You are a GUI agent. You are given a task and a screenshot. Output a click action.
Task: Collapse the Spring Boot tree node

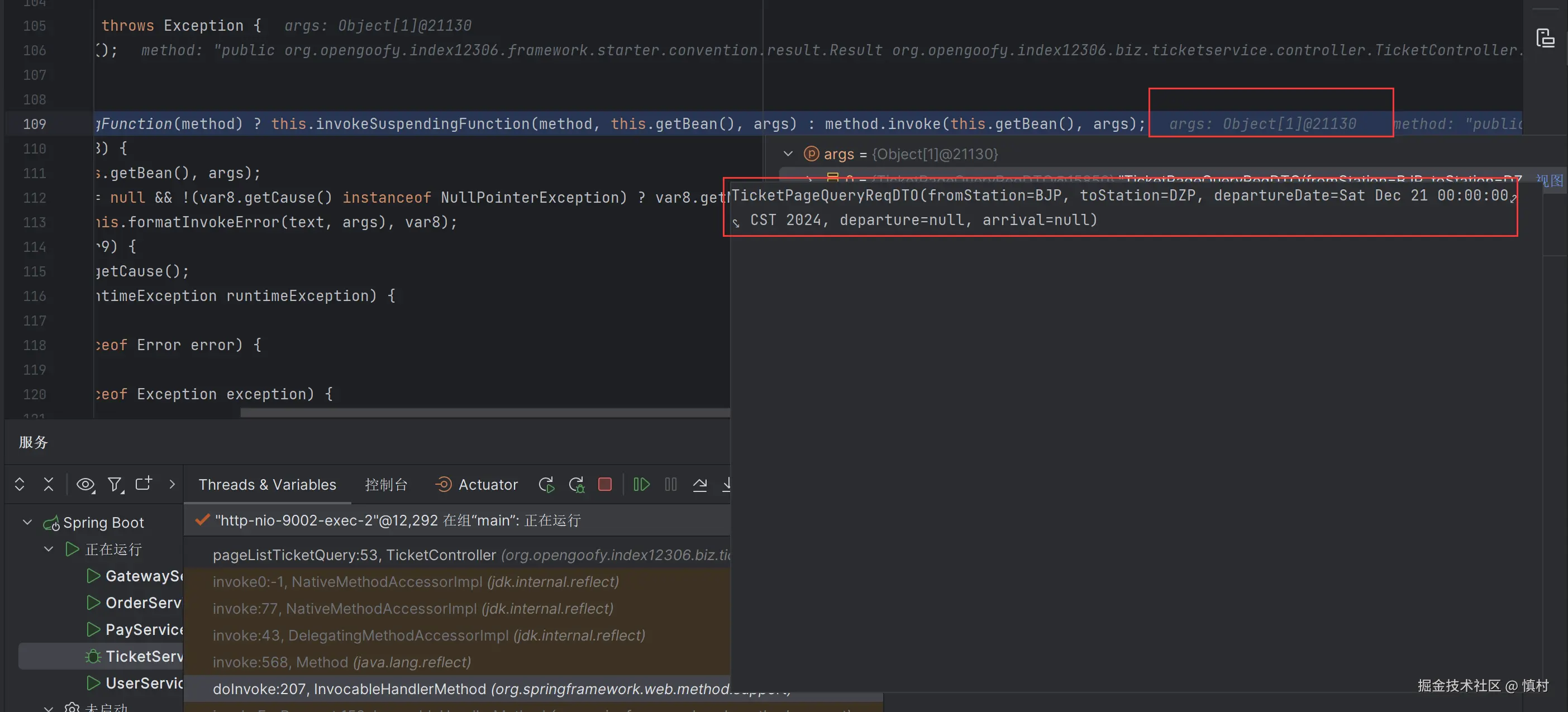tap(27, 522)
